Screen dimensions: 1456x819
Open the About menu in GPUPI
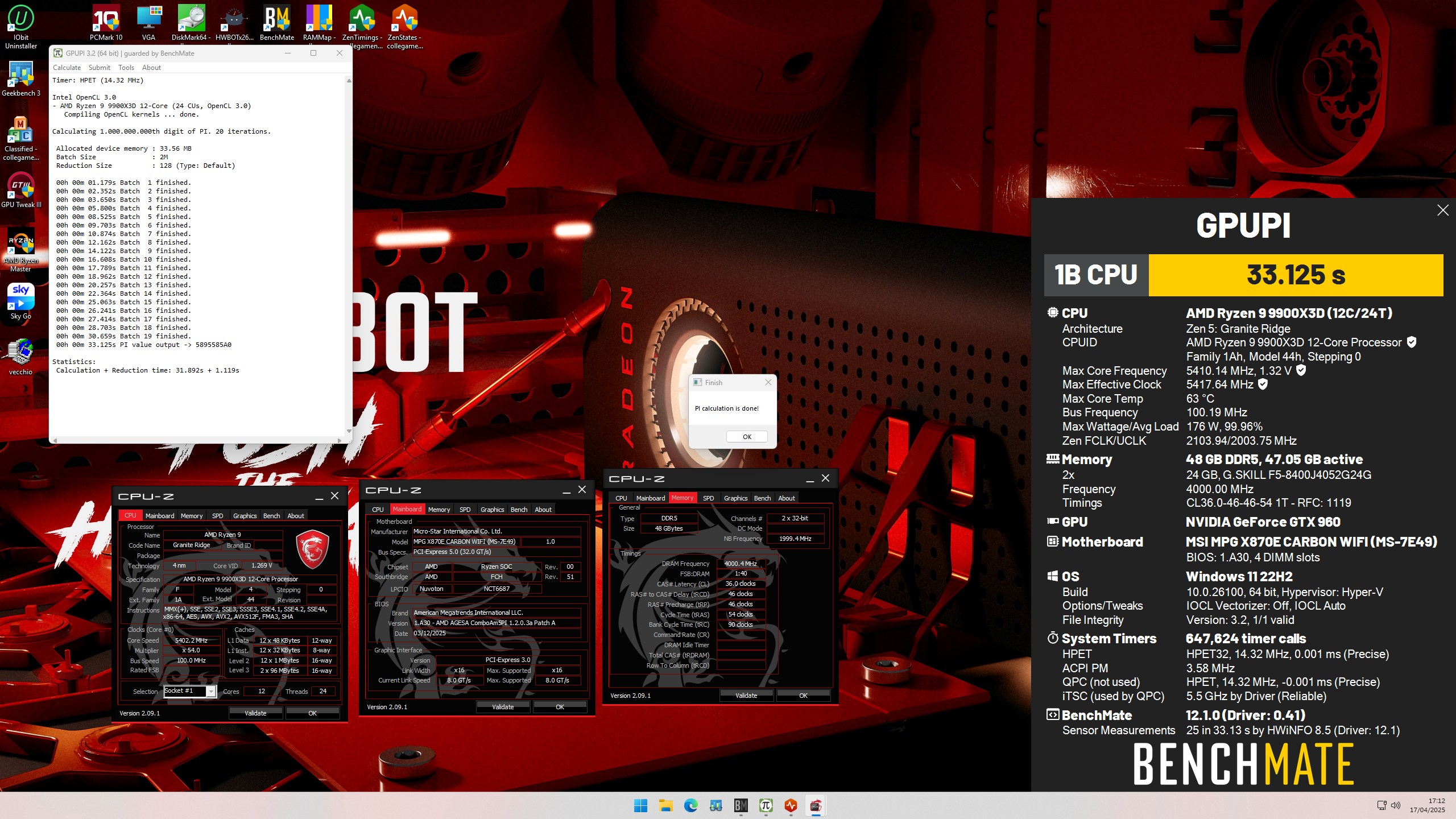coord(151,68)
